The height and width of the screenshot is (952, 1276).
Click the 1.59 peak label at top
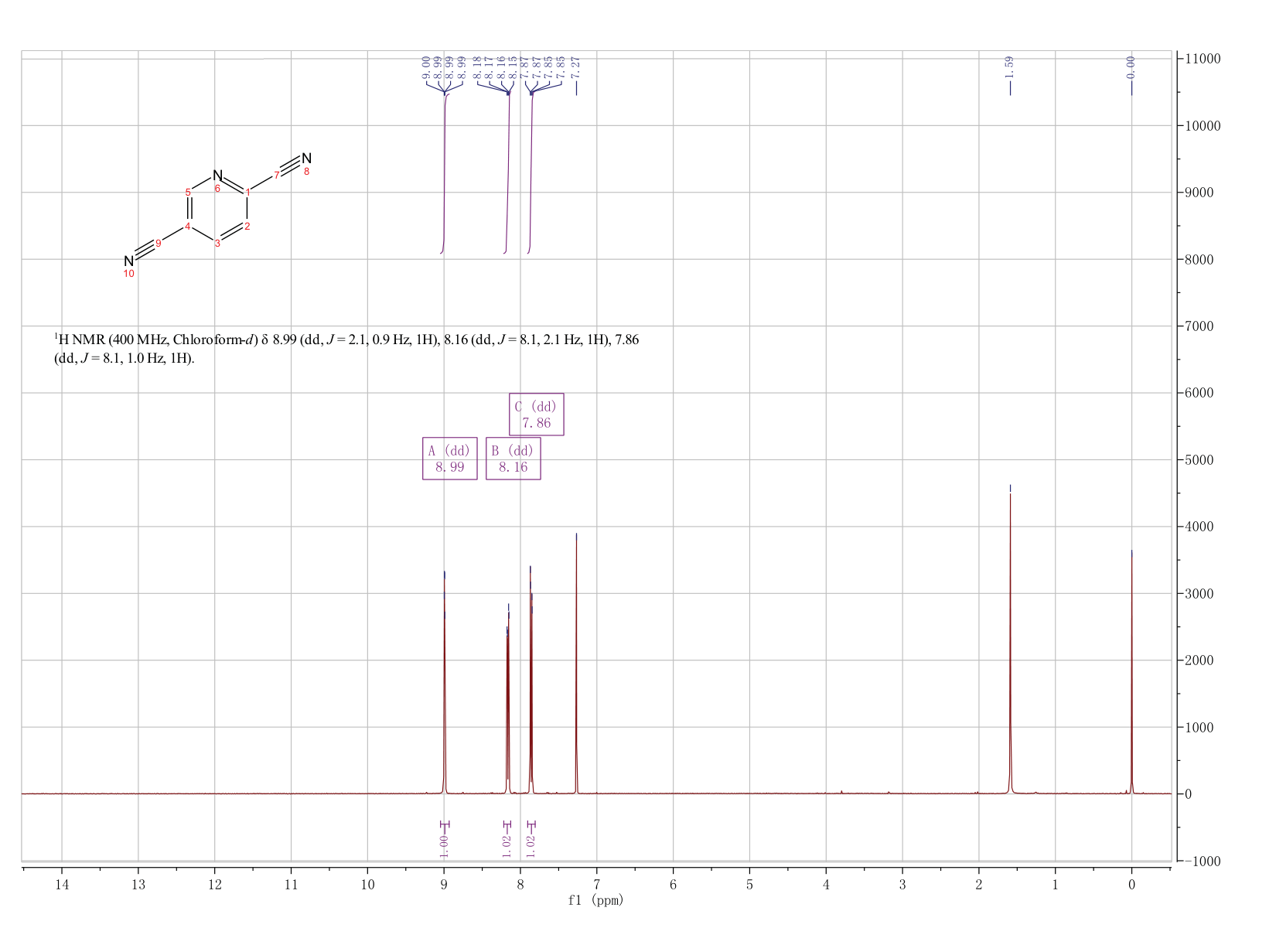1009,68
